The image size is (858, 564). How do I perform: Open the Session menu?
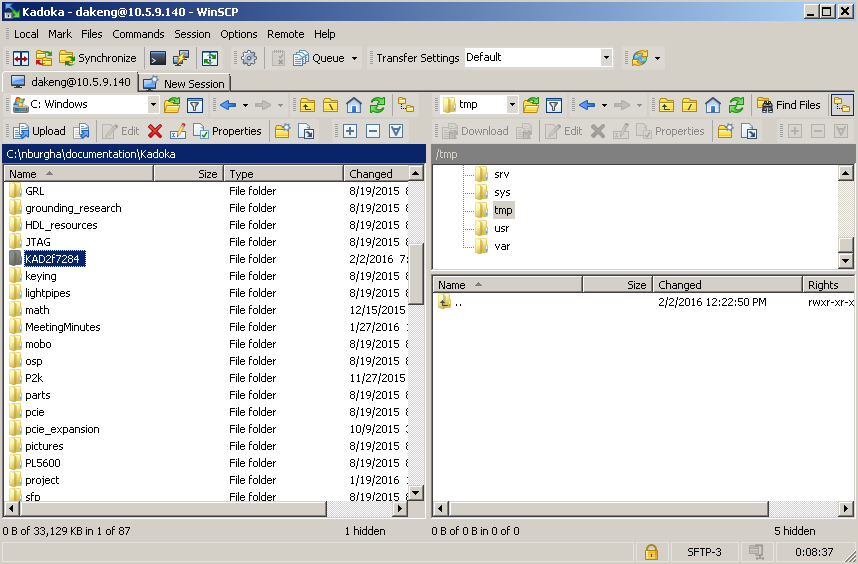(x=192, y=34)
